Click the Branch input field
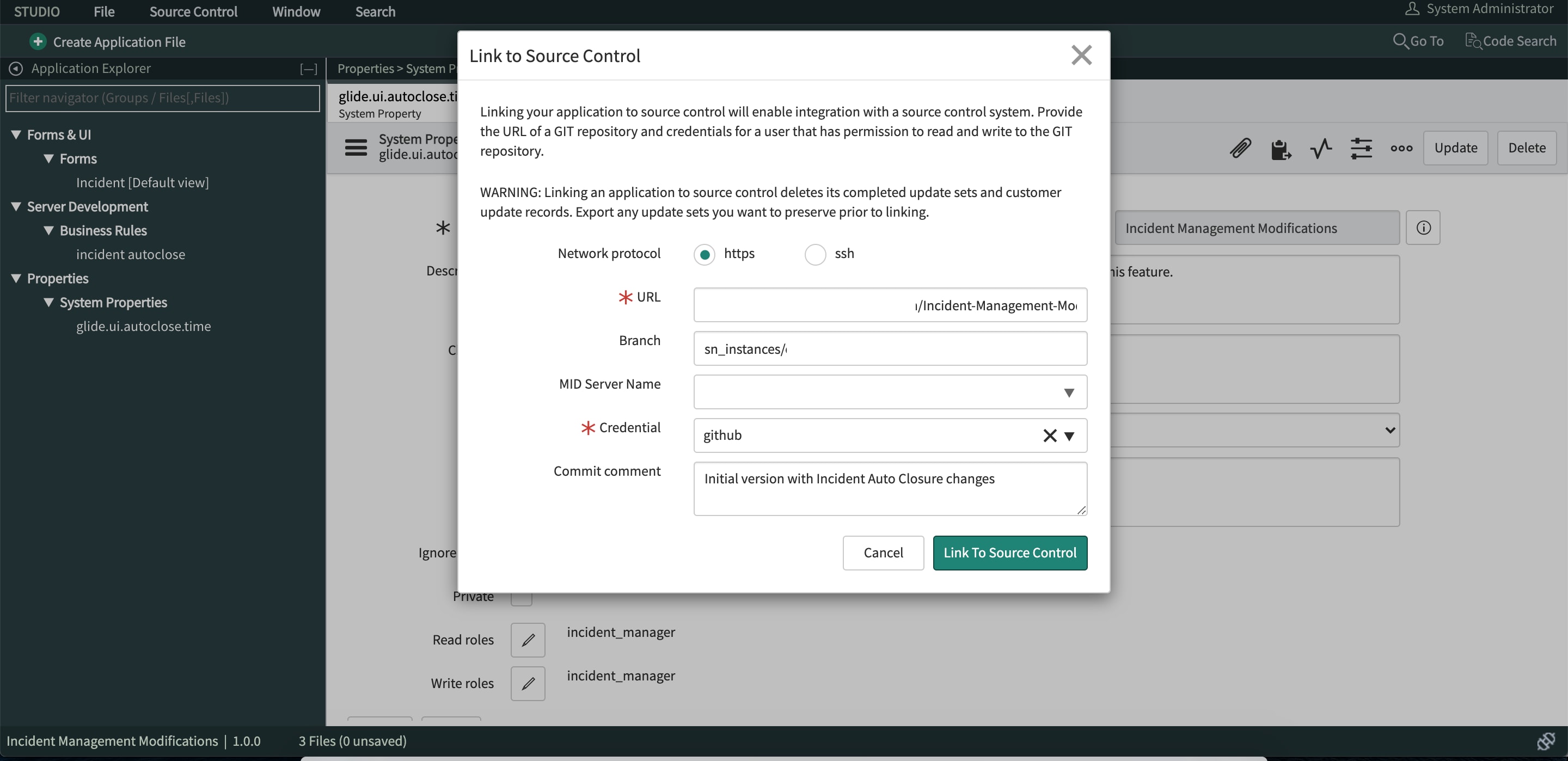This screenshot has height=761, width=1568. point(889,349)
